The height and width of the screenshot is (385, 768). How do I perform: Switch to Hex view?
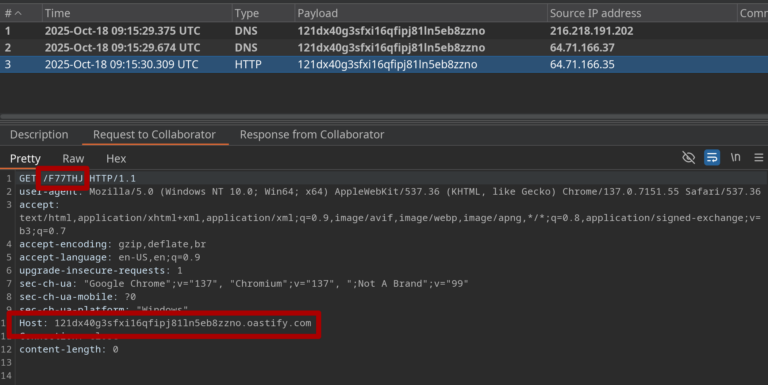(x=116, y=159)
